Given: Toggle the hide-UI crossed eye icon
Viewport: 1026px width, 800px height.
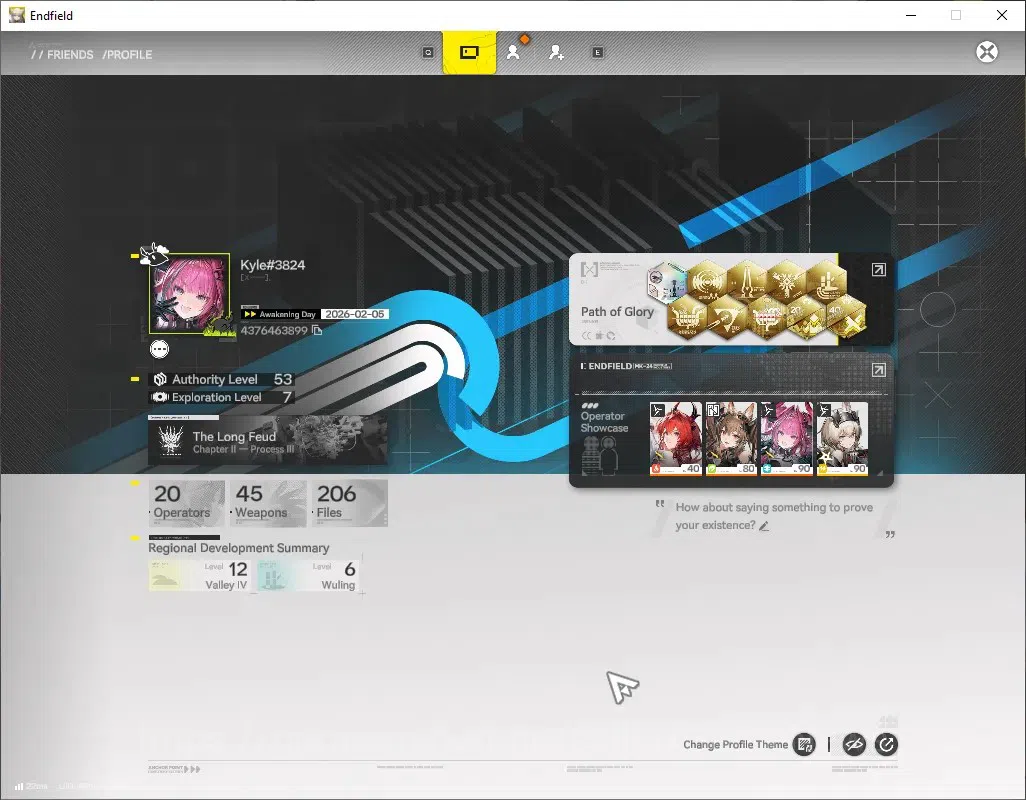Looking at the screenshot, I should (854, 744).
